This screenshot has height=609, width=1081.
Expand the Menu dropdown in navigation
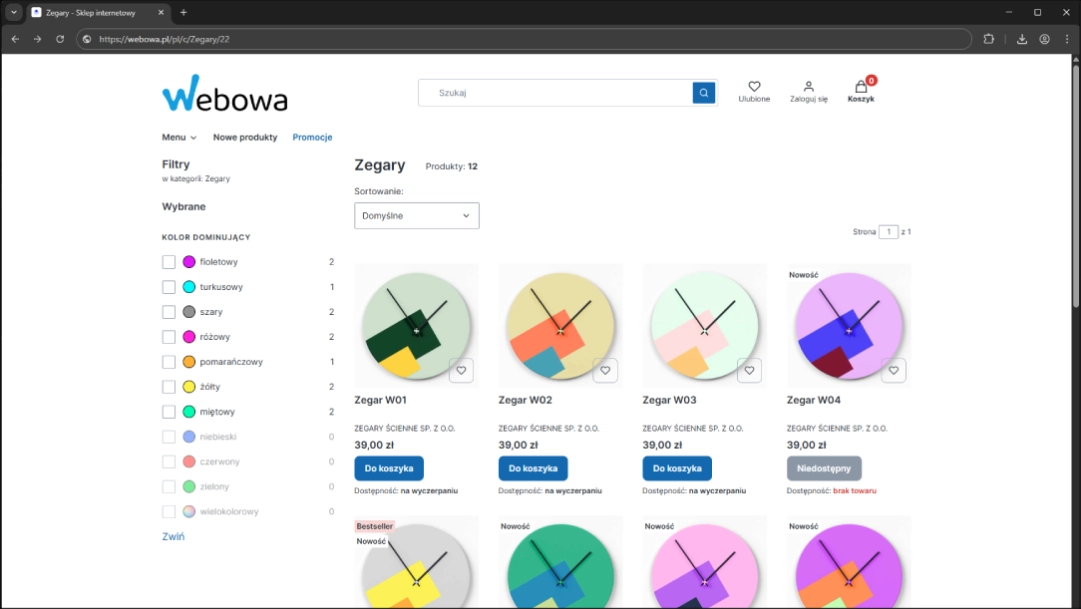[179, 137]
